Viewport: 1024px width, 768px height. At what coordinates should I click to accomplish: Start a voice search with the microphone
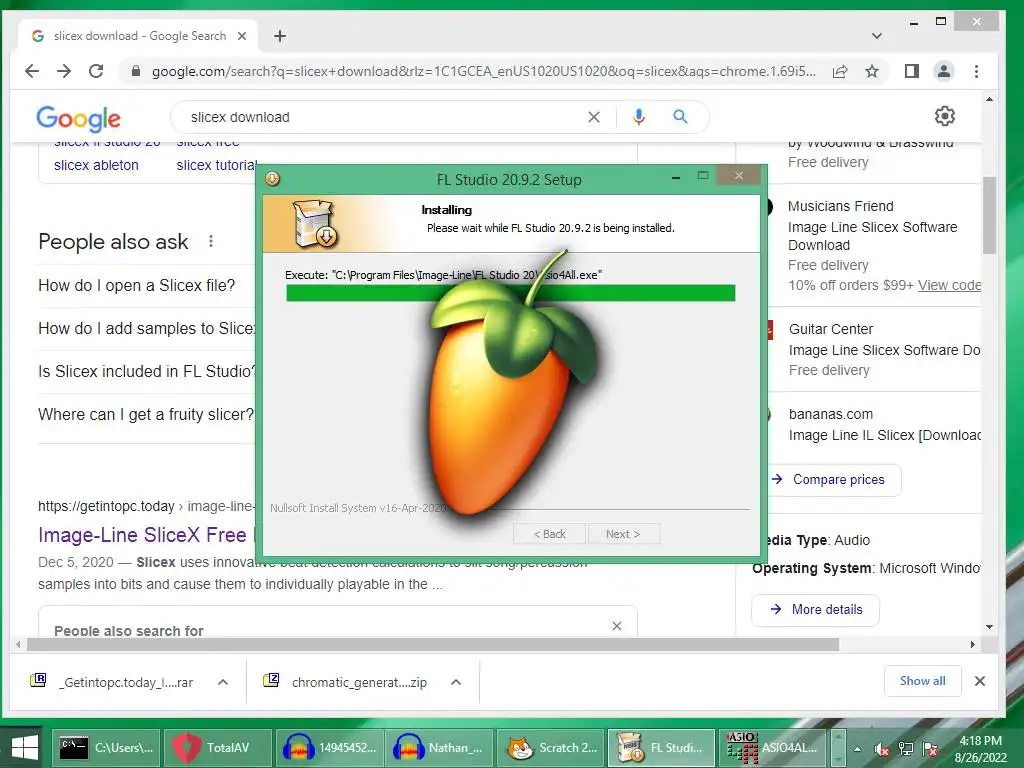[x=639, y=117]
